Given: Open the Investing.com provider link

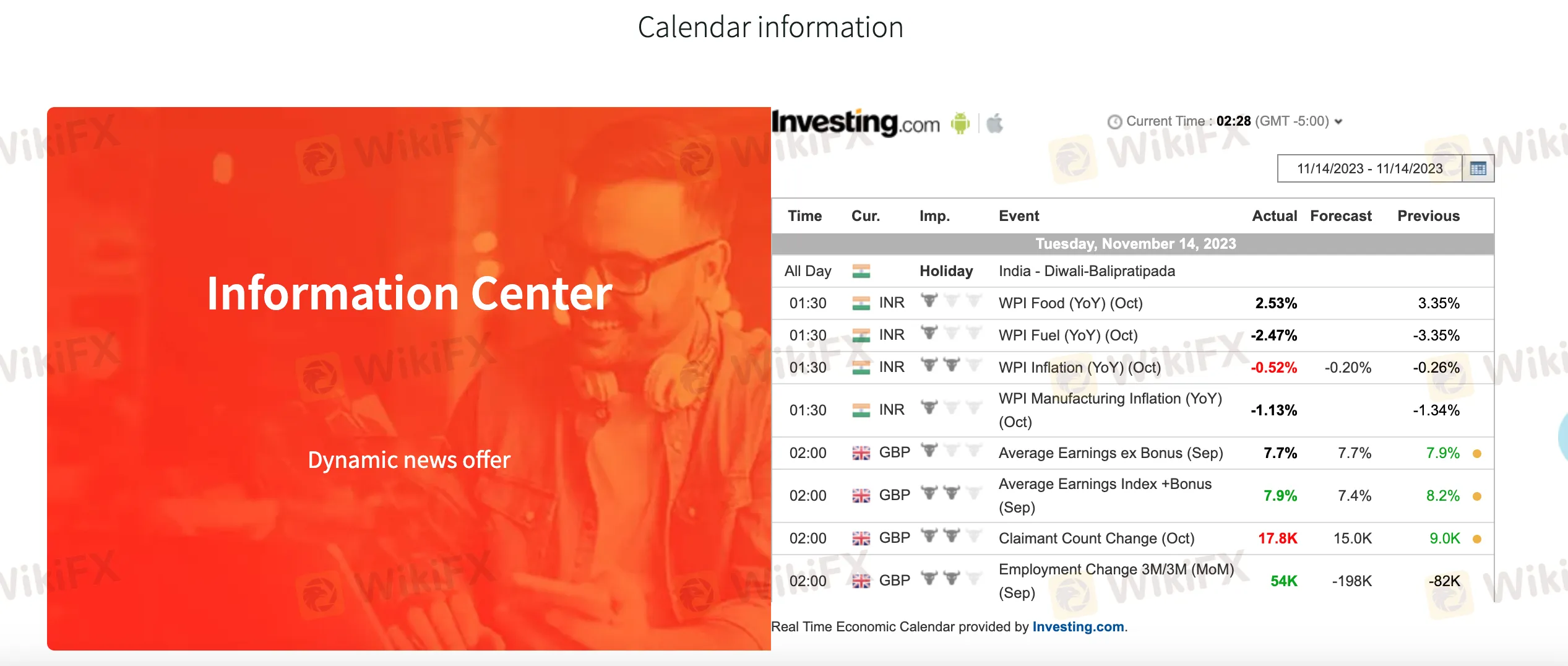Looking at the screenshot, I should [x=1078, y=626].
